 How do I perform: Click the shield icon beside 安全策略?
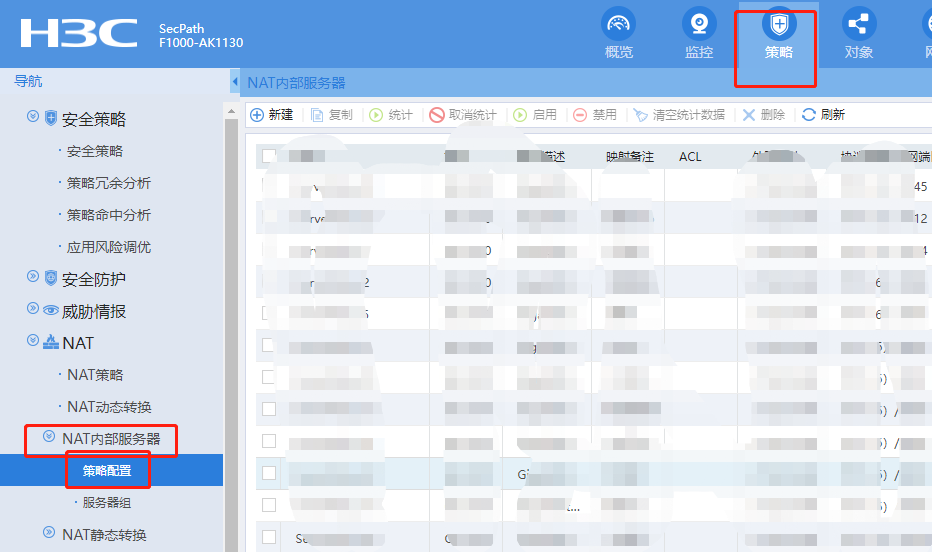coord(51,118)
